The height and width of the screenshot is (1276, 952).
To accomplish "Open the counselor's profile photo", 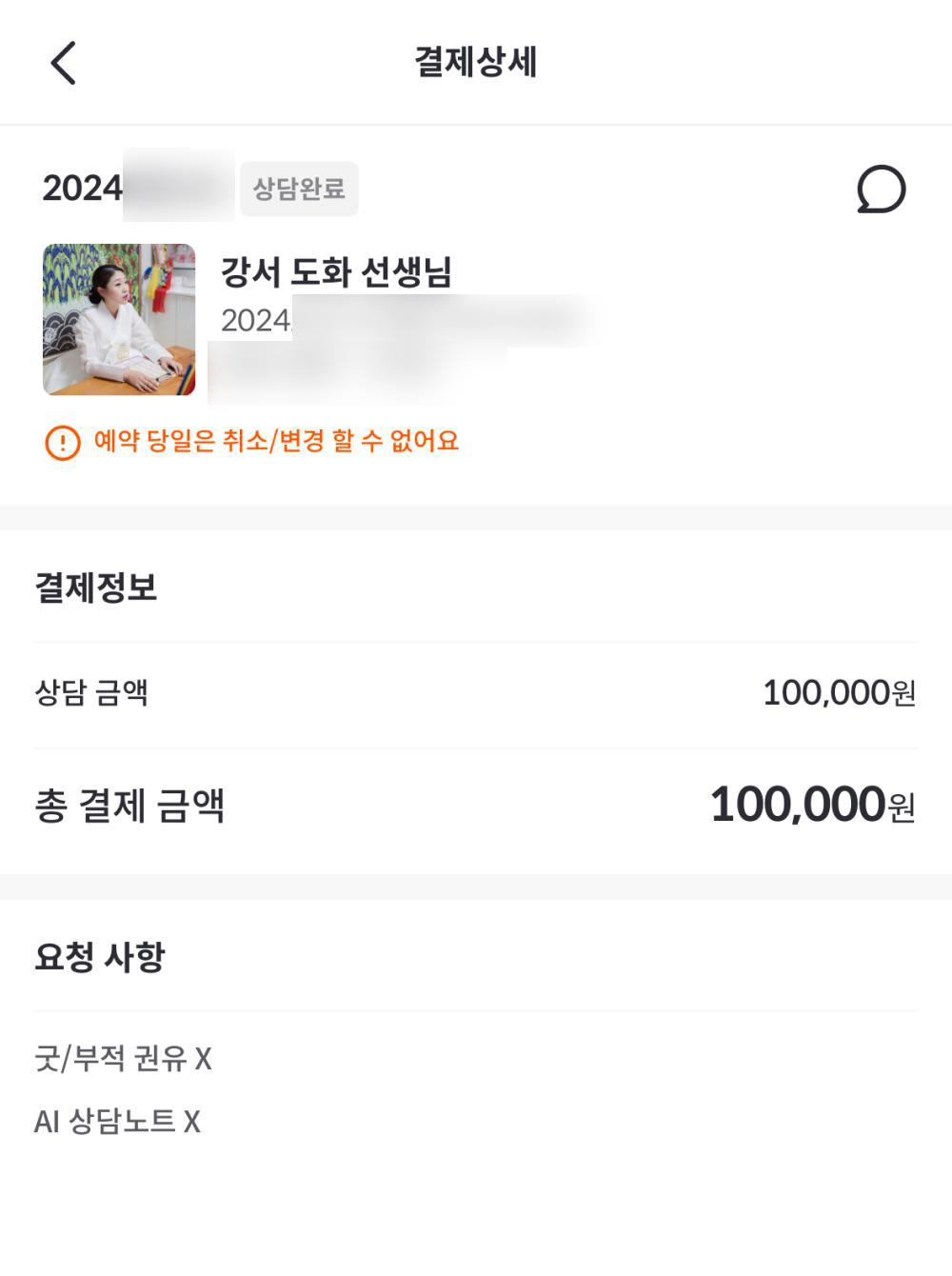I will [x=119, y=320].
